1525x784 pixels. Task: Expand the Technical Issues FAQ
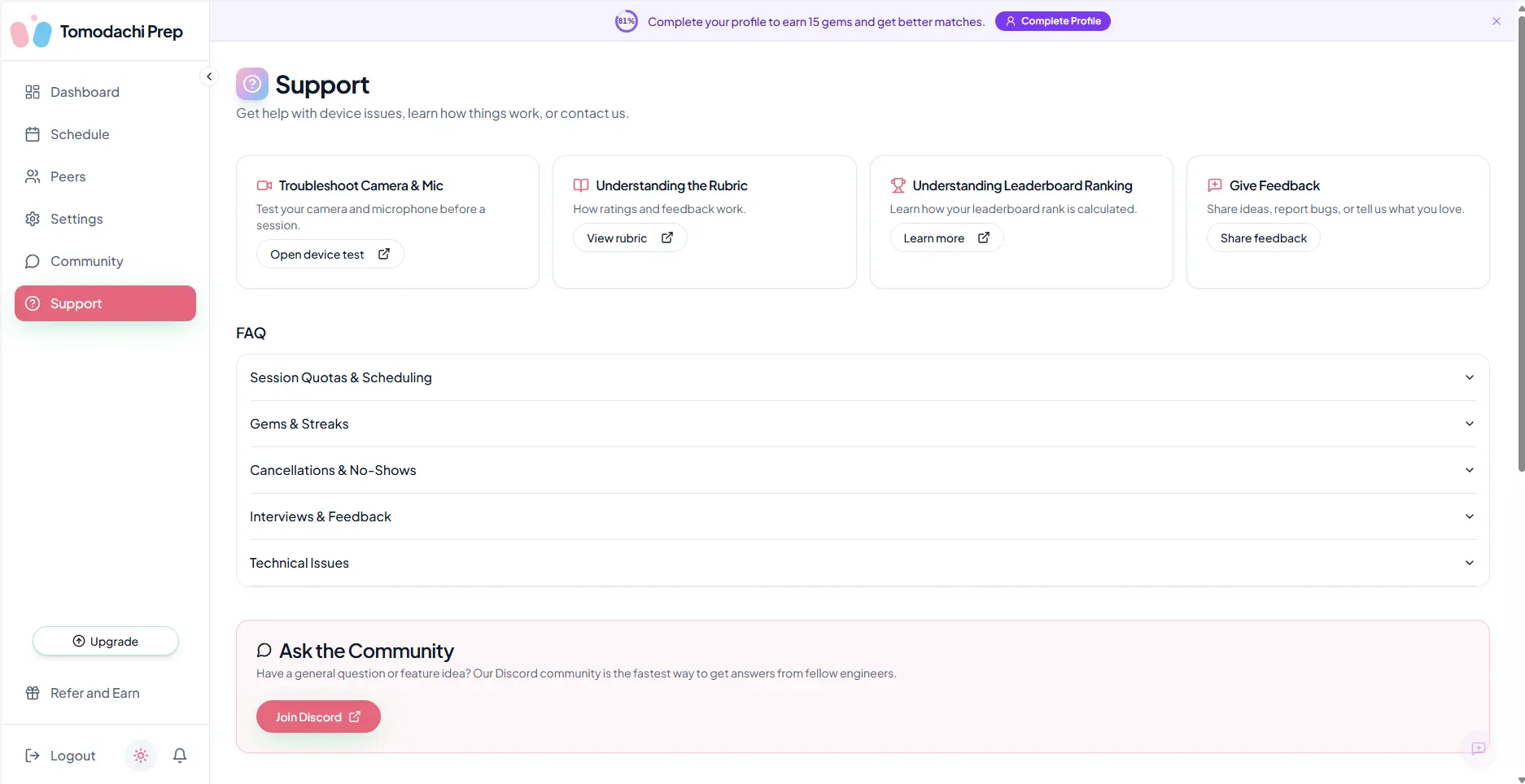862,563
